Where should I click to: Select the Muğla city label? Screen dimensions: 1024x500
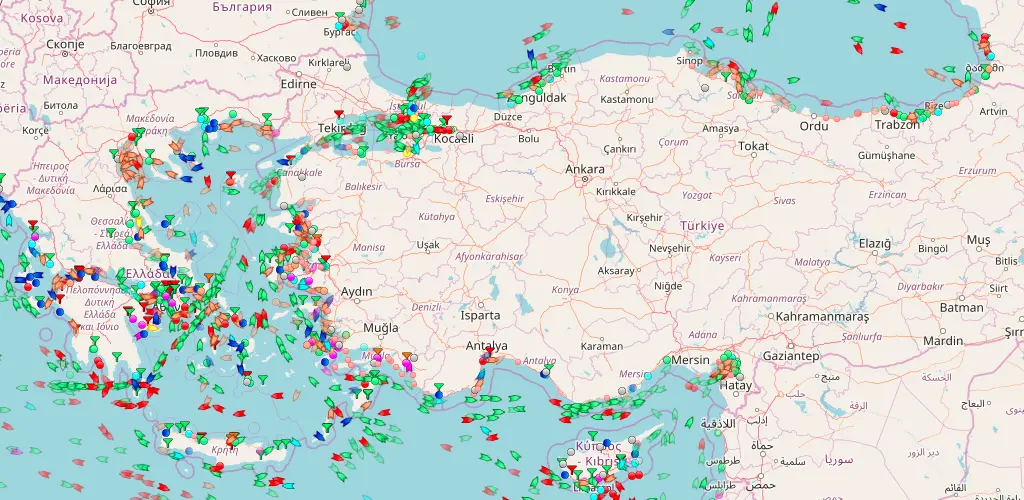[x=380, y=327]
